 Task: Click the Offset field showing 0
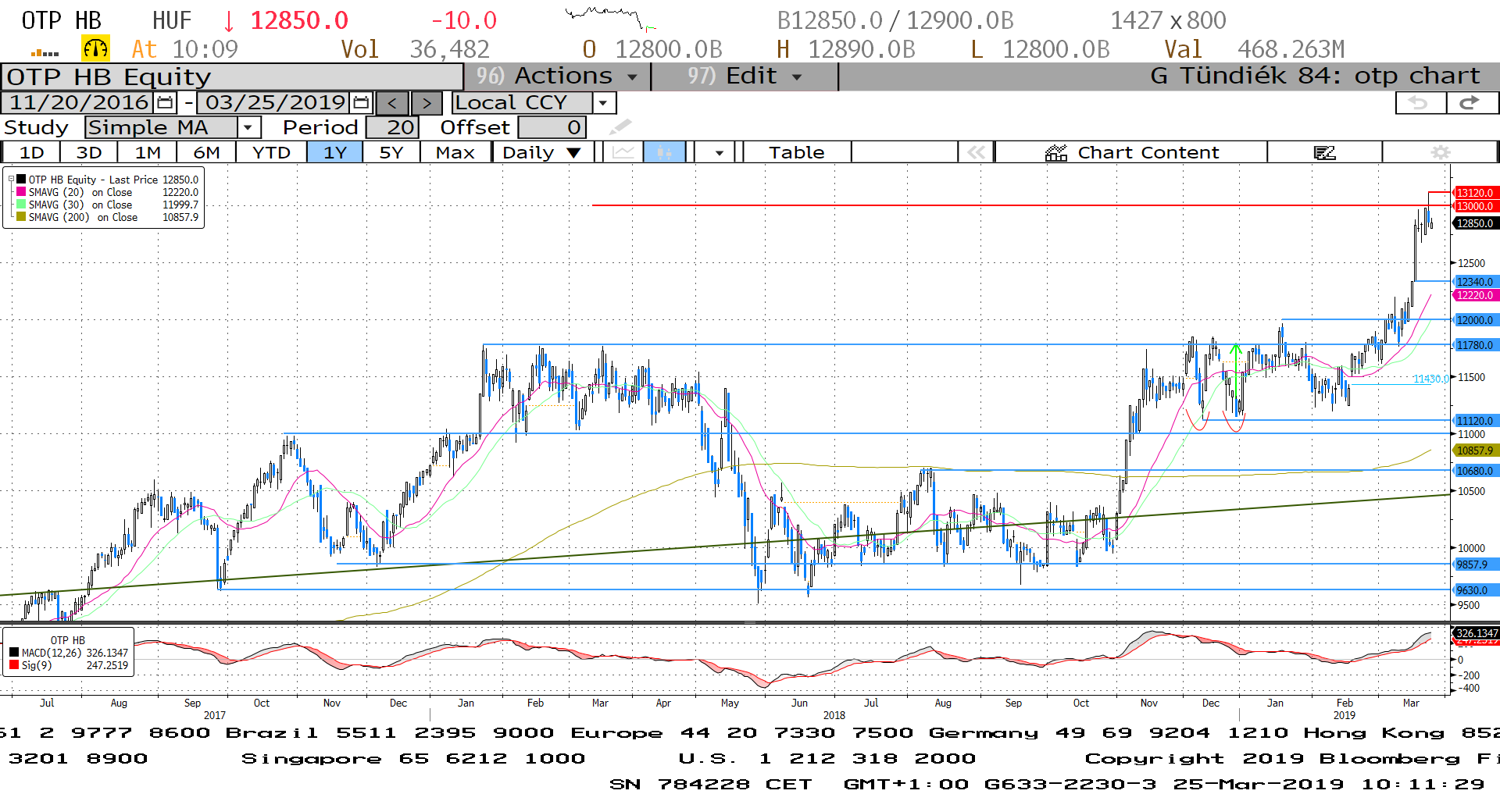[552, 127]
